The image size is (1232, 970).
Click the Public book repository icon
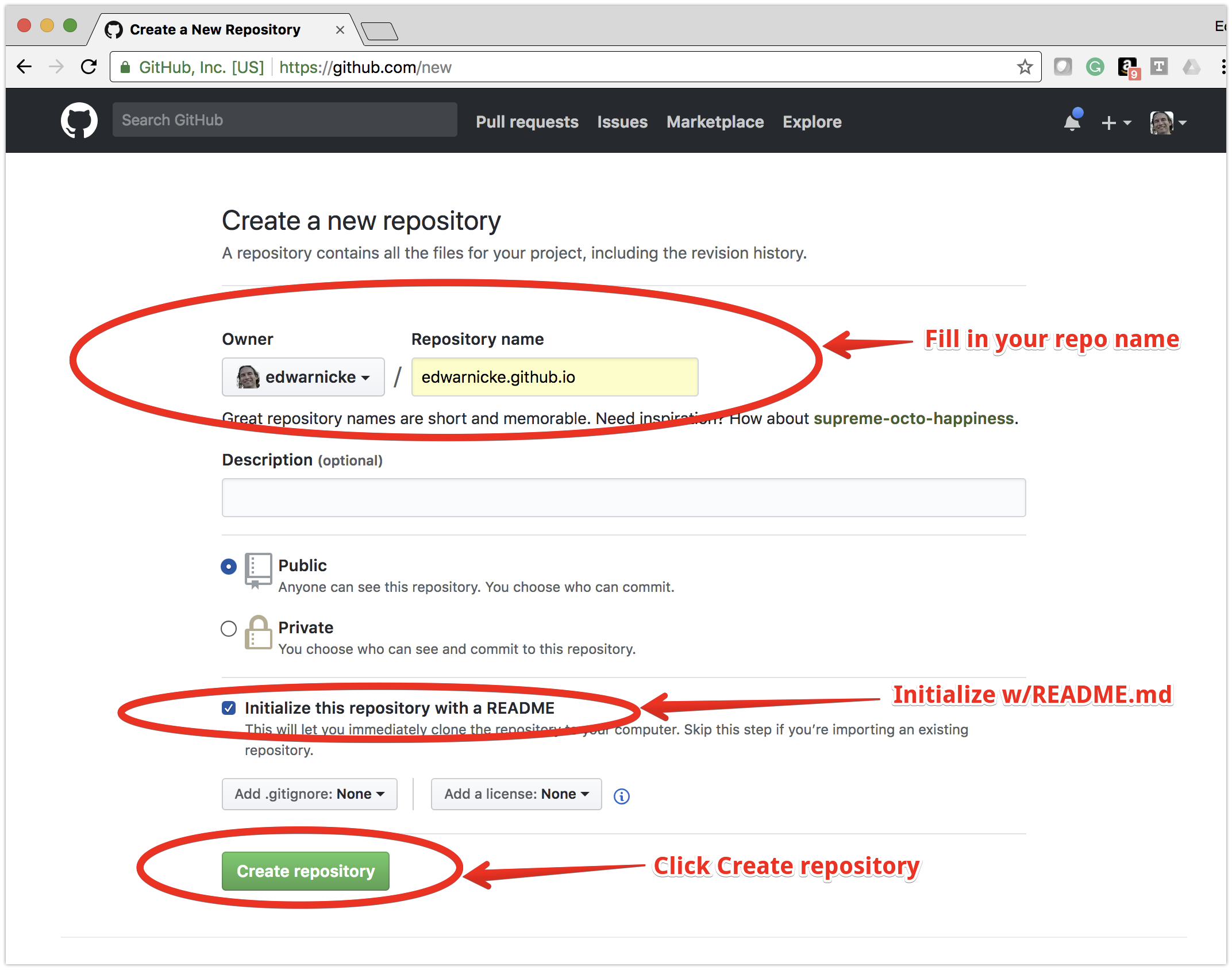tap(258, 570)
